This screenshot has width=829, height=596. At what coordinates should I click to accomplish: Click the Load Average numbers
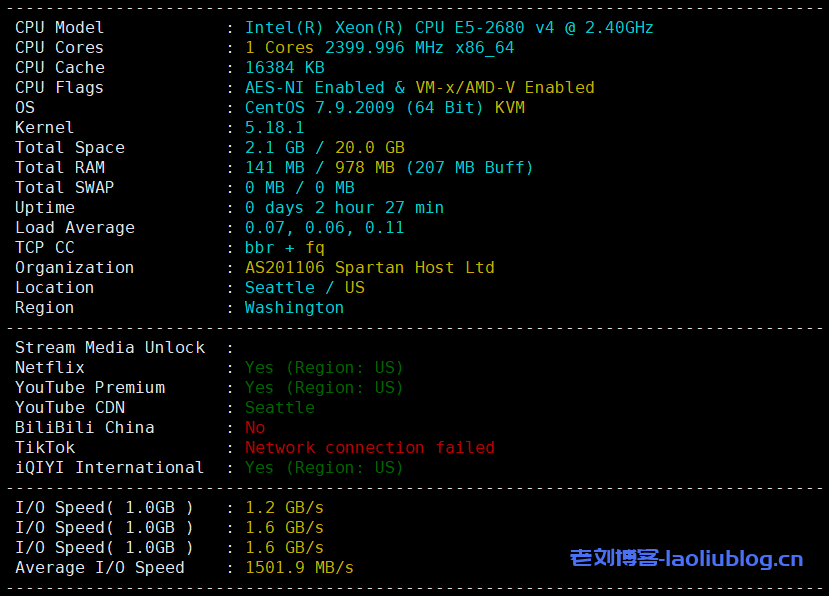[324, 227]
